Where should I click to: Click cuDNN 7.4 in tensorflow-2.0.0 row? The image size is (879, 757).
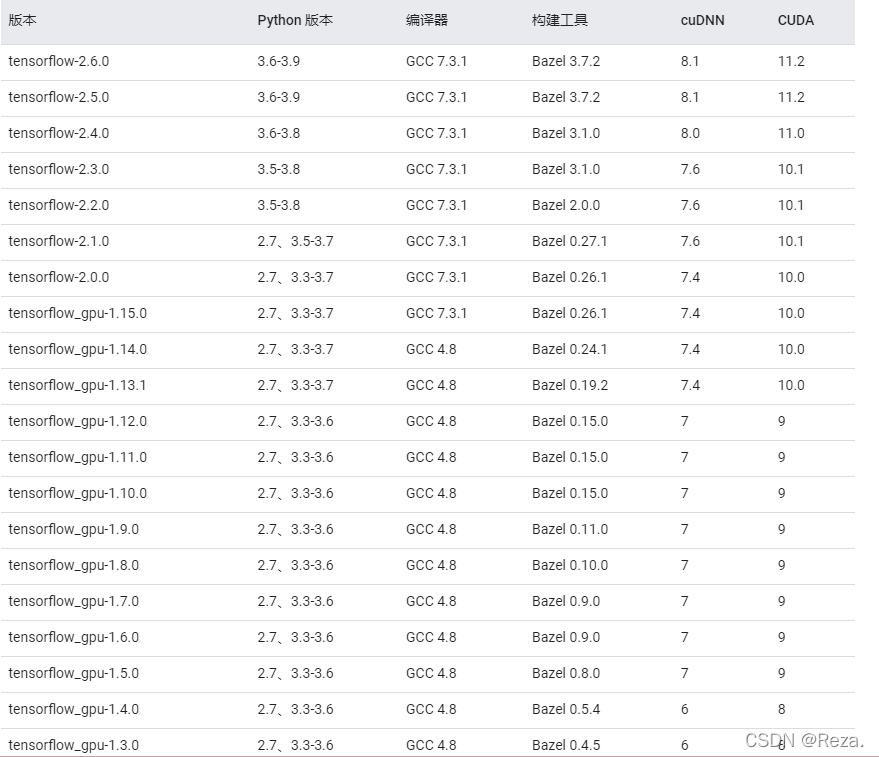(690, 277)
